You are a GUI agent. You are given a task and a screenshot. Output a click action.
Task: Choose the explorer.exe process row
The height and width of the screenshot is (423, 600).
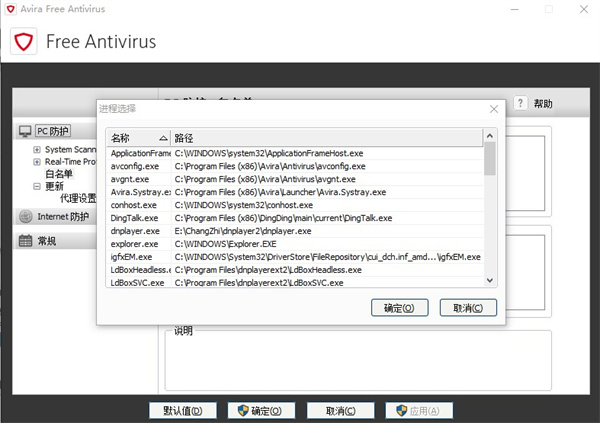[x=134, y=244]
